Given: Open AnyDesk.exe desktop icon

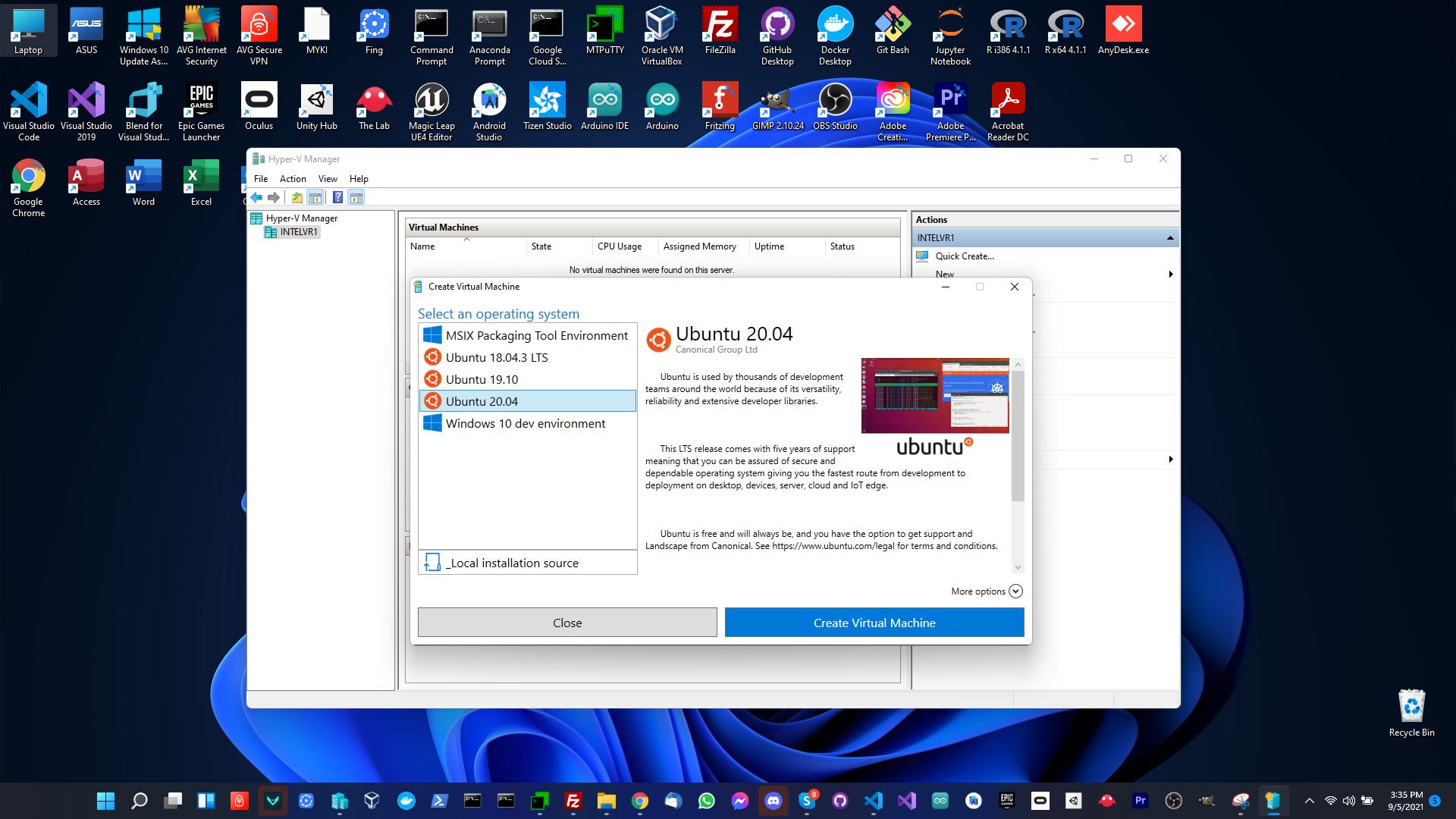Looking at the screenshot, I should 1123,31.
